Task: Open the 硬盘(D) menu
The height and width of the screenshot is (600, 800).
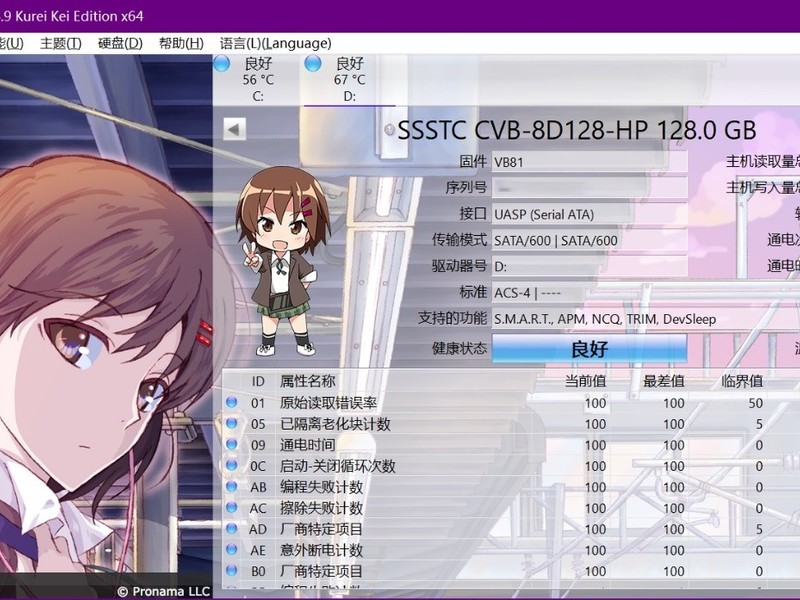Action: click(x=120, y=43)
